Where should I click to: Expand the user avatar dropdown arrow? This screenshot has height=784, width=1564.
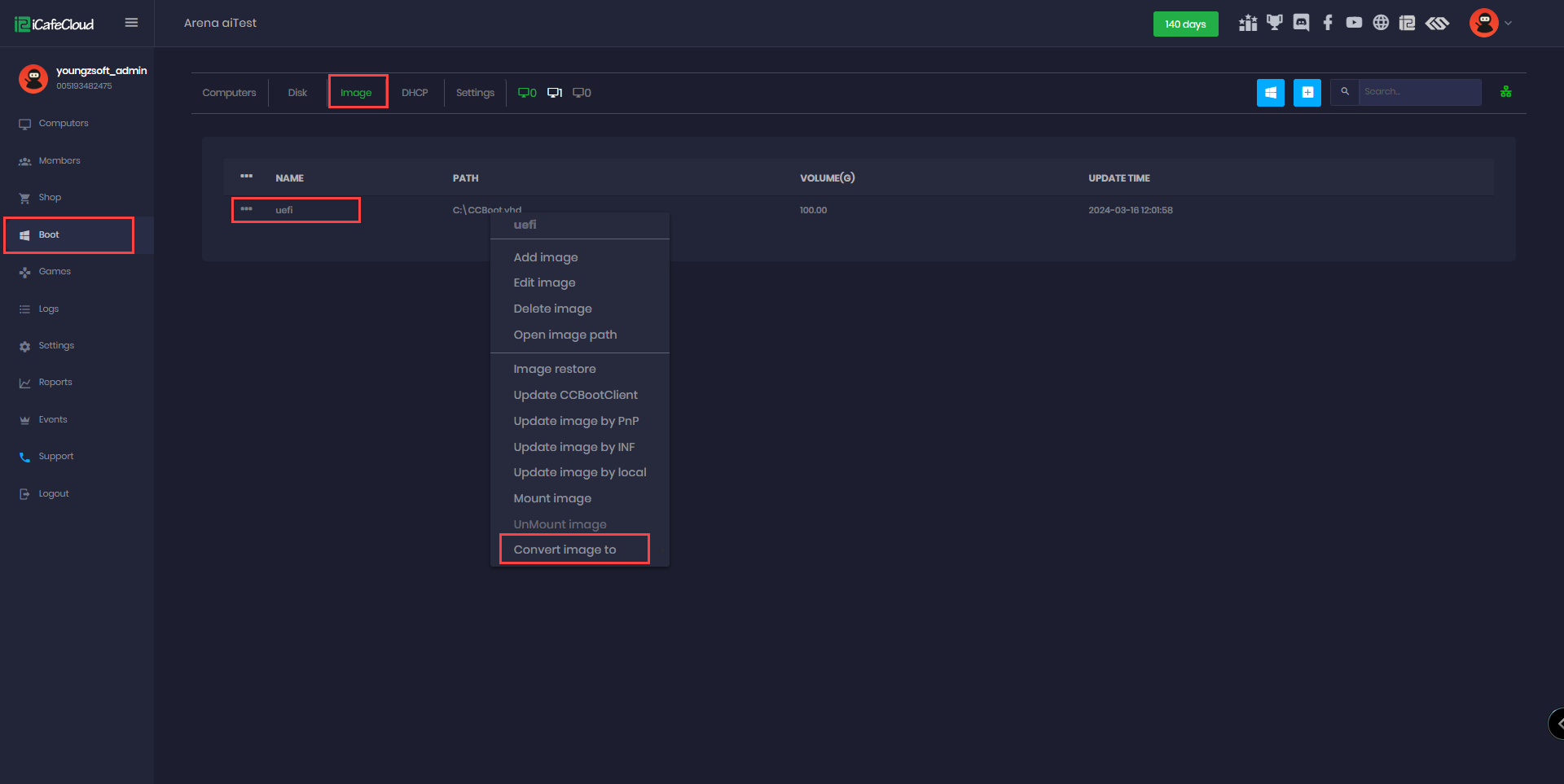pos(1508,24)
